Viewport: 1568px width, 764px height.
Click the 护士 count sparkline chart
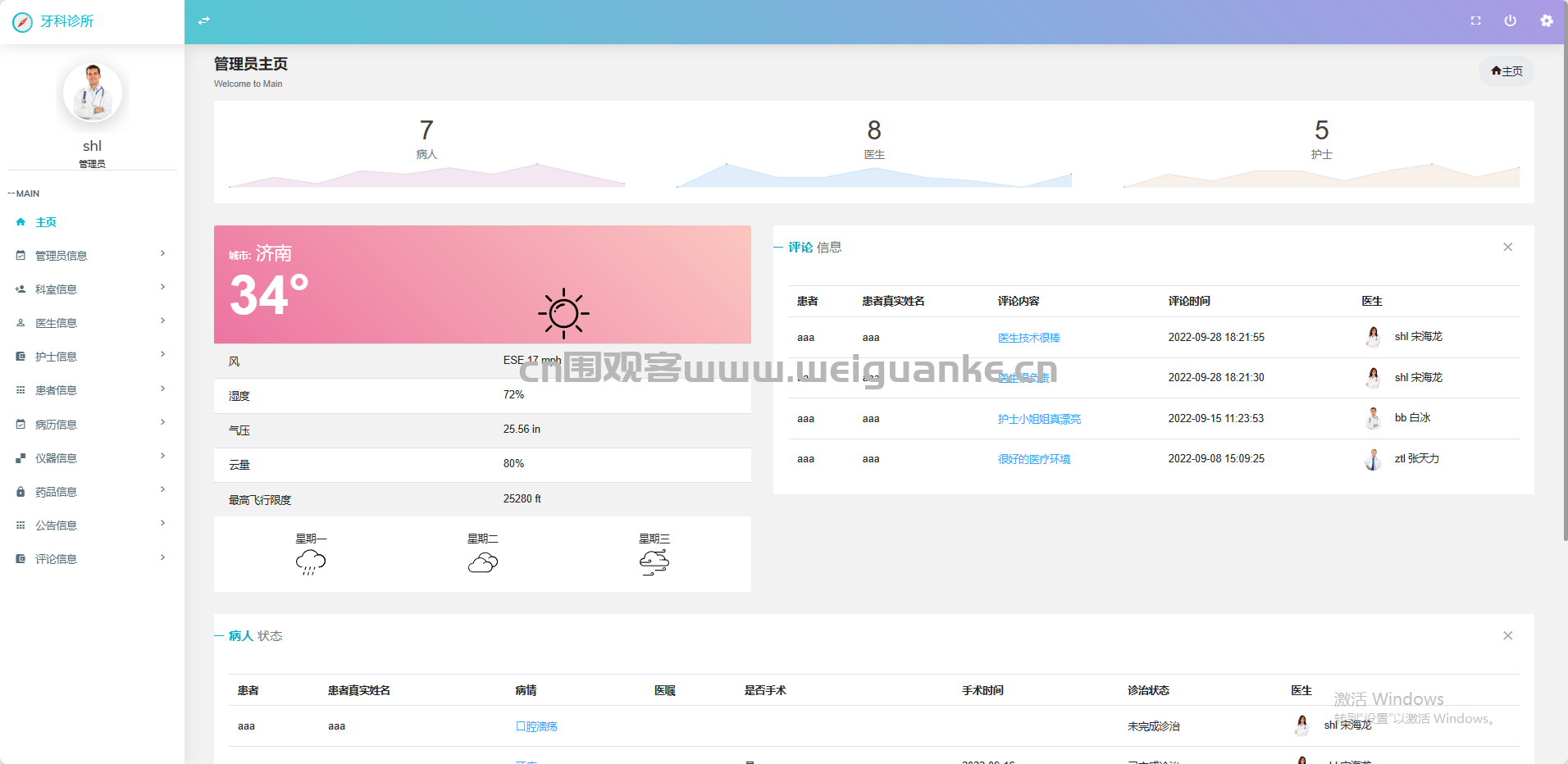coord(1321,175)
